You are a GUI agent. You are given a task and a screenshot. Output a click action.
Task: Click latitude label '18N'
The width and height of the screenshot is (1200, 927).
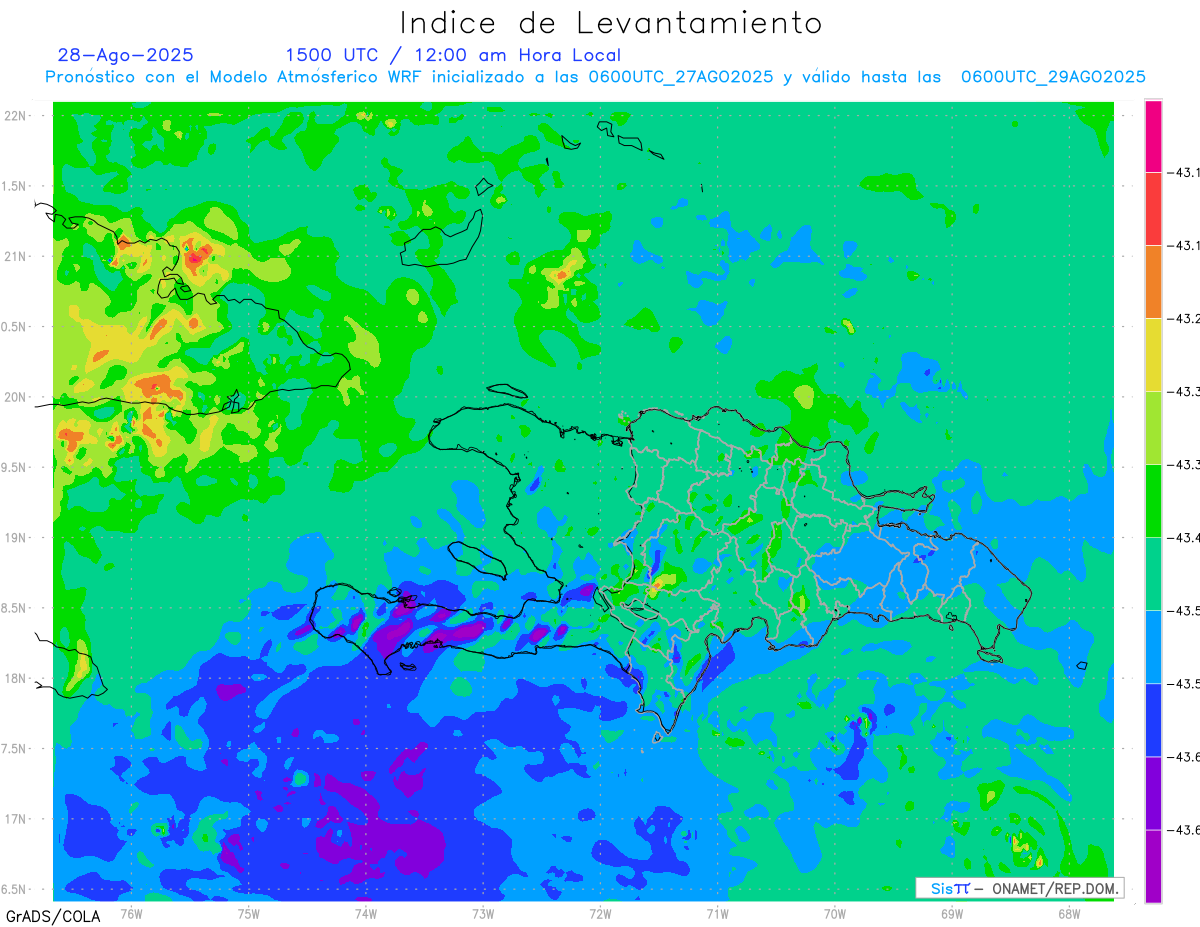[16, 678]
